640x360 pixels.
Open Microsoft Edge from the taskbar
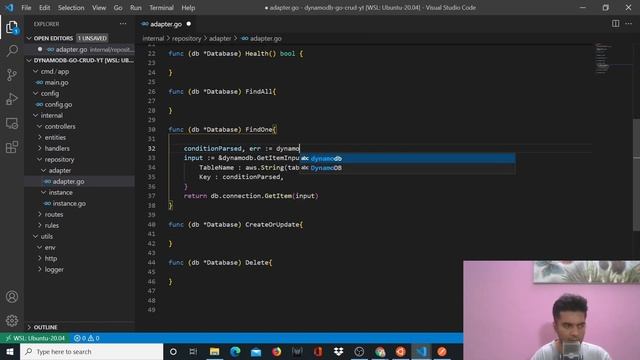[235, 351]
